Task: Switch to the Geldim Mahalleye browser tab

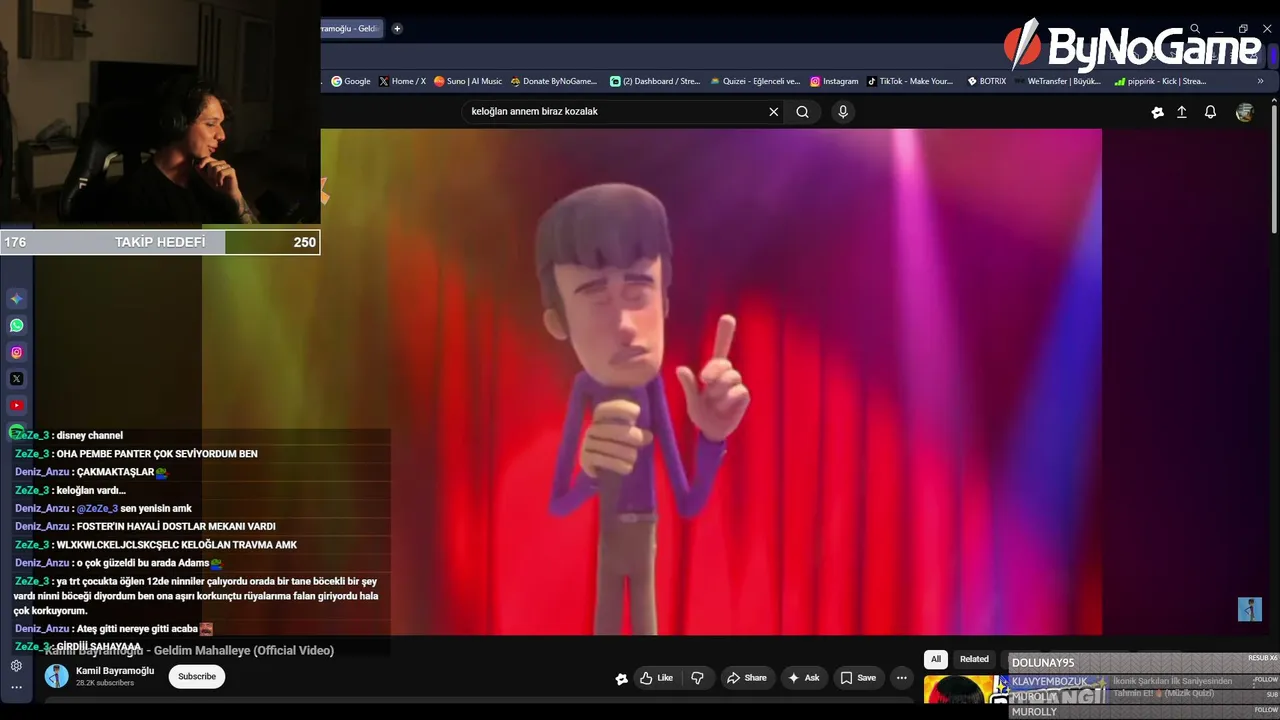Action: tap(350, 29)
